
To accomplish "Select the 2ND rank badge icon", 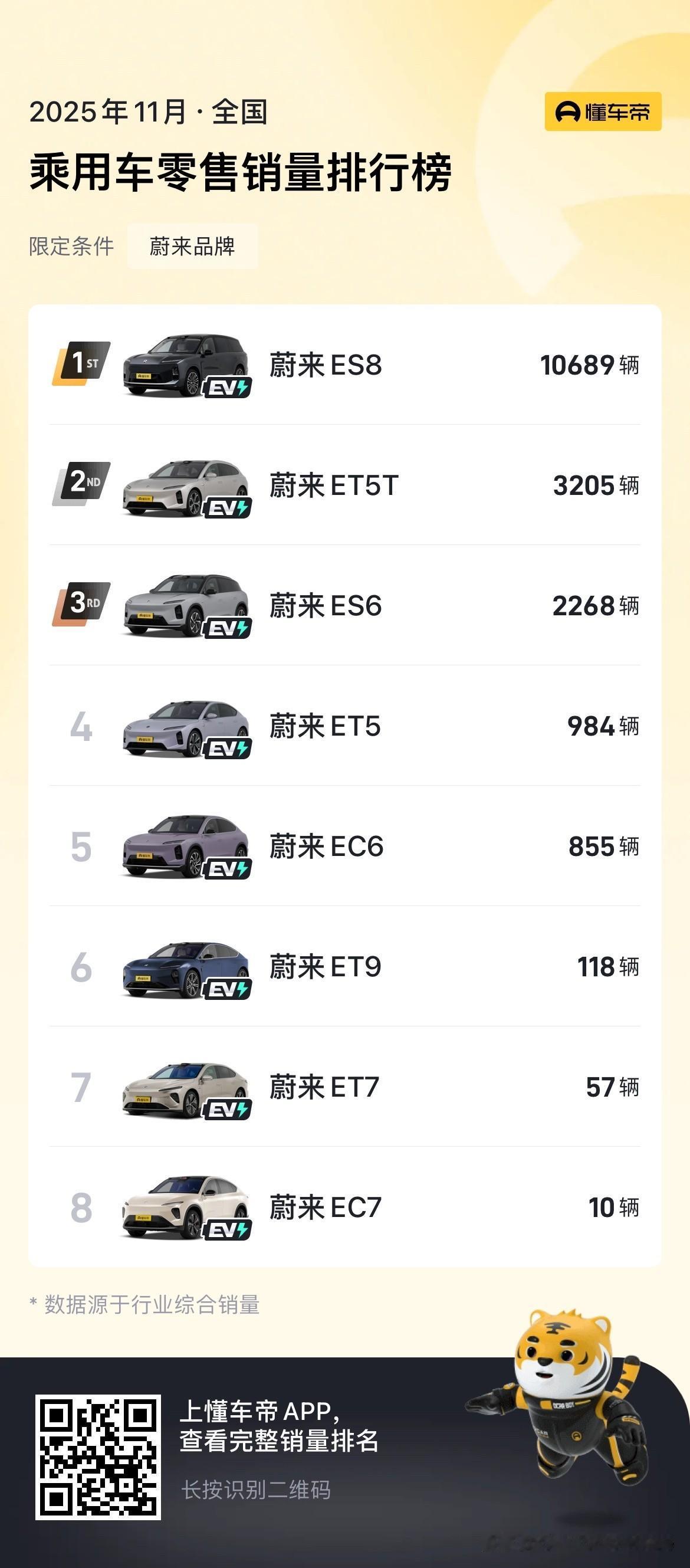I will click(81, 483).
